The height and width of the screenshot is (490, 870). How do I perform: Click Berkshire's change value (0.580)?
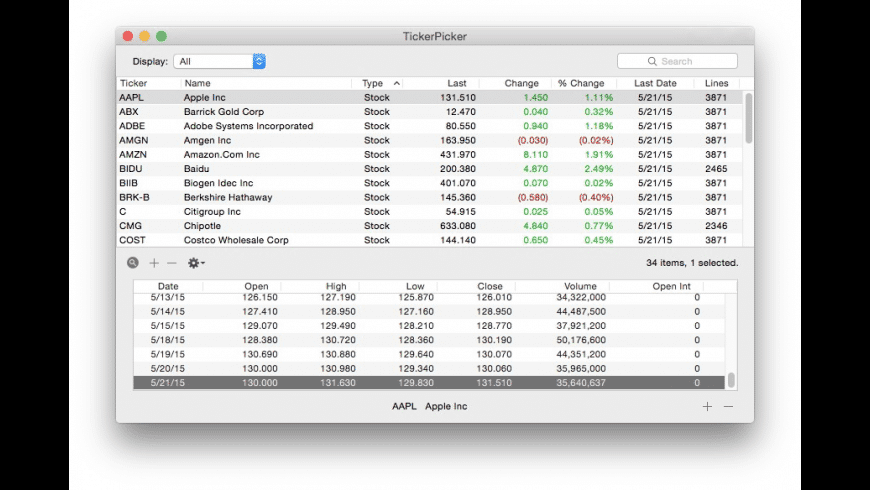tap(533, 198)
